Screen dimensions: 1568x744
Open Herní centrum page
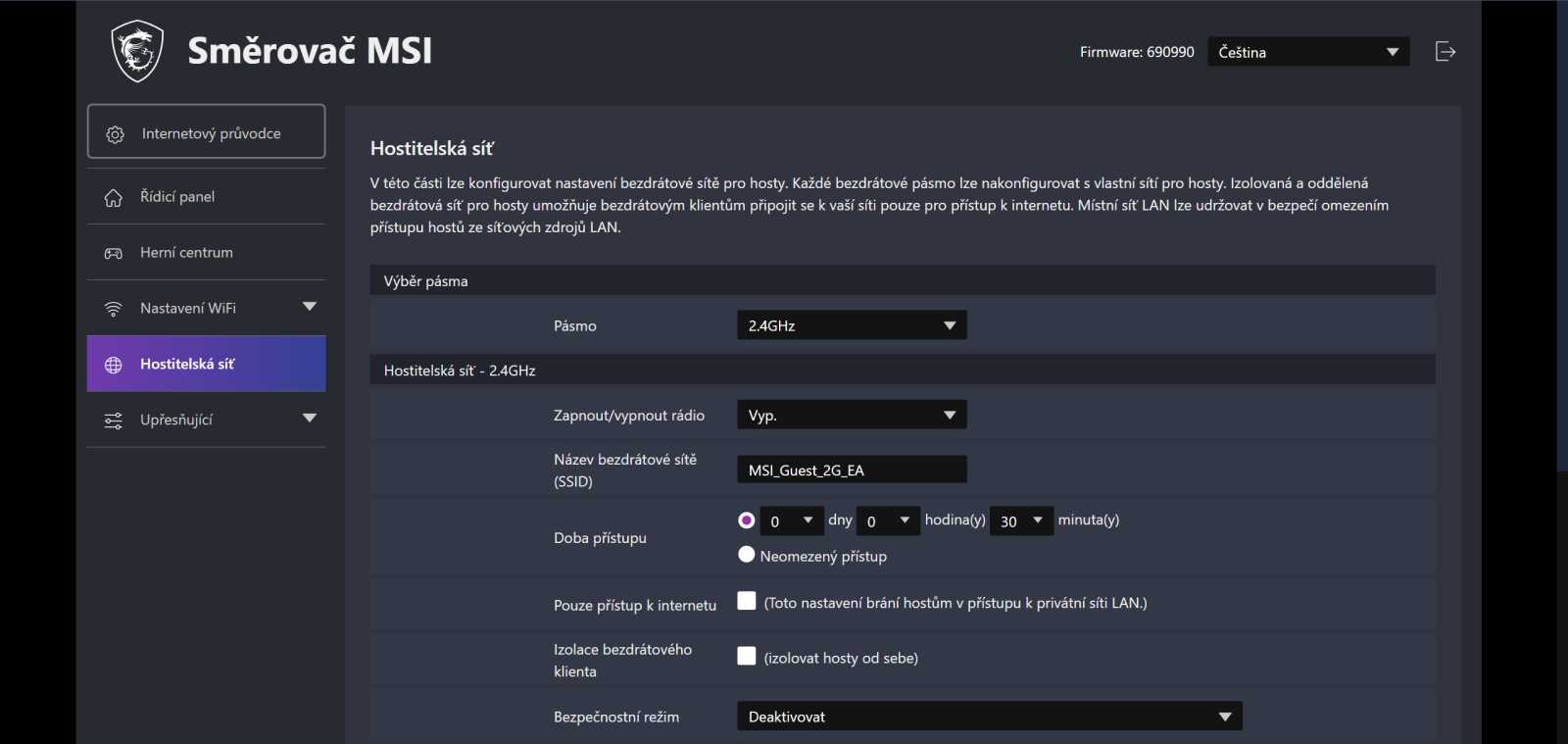tap(206, 253)
